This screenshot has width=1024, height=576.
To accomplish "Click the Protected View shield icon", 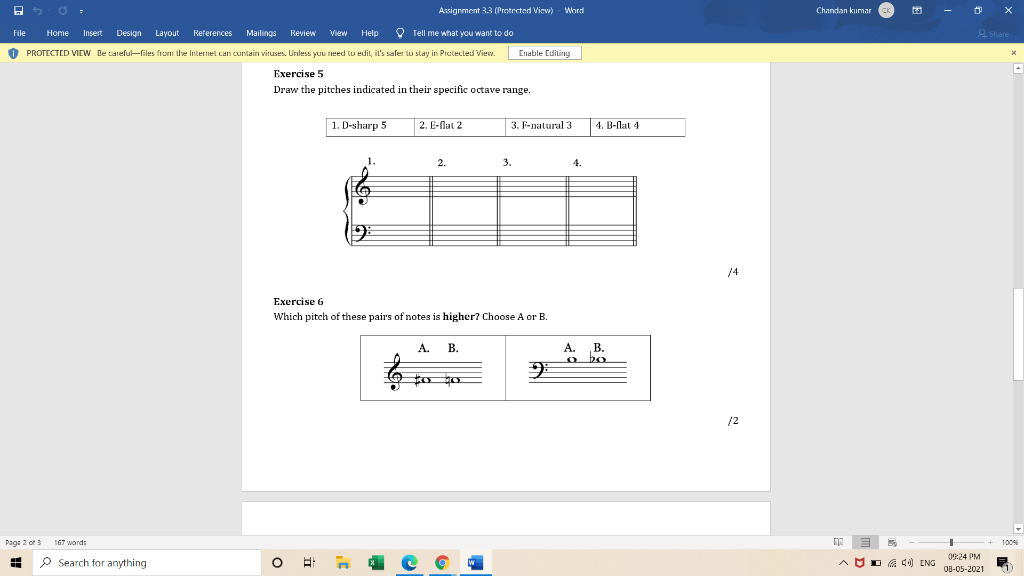I will (x=13, y=53).
